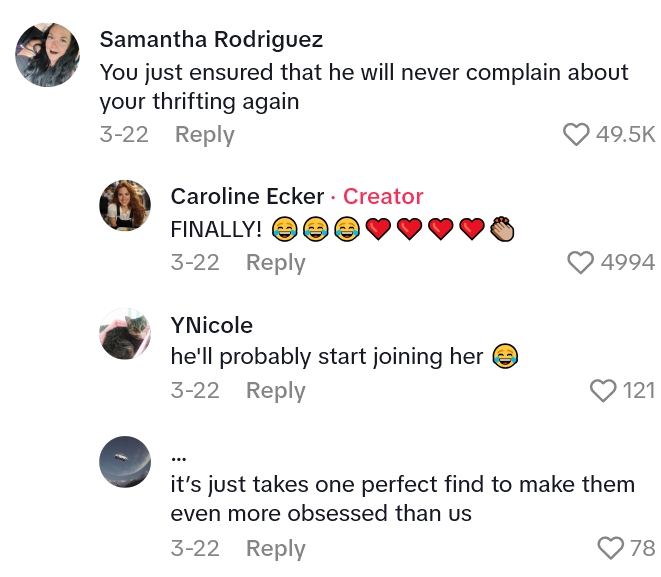Open YNicole's cat profile picture
This screenshot has height=577, width=661.
pos(125,333)
